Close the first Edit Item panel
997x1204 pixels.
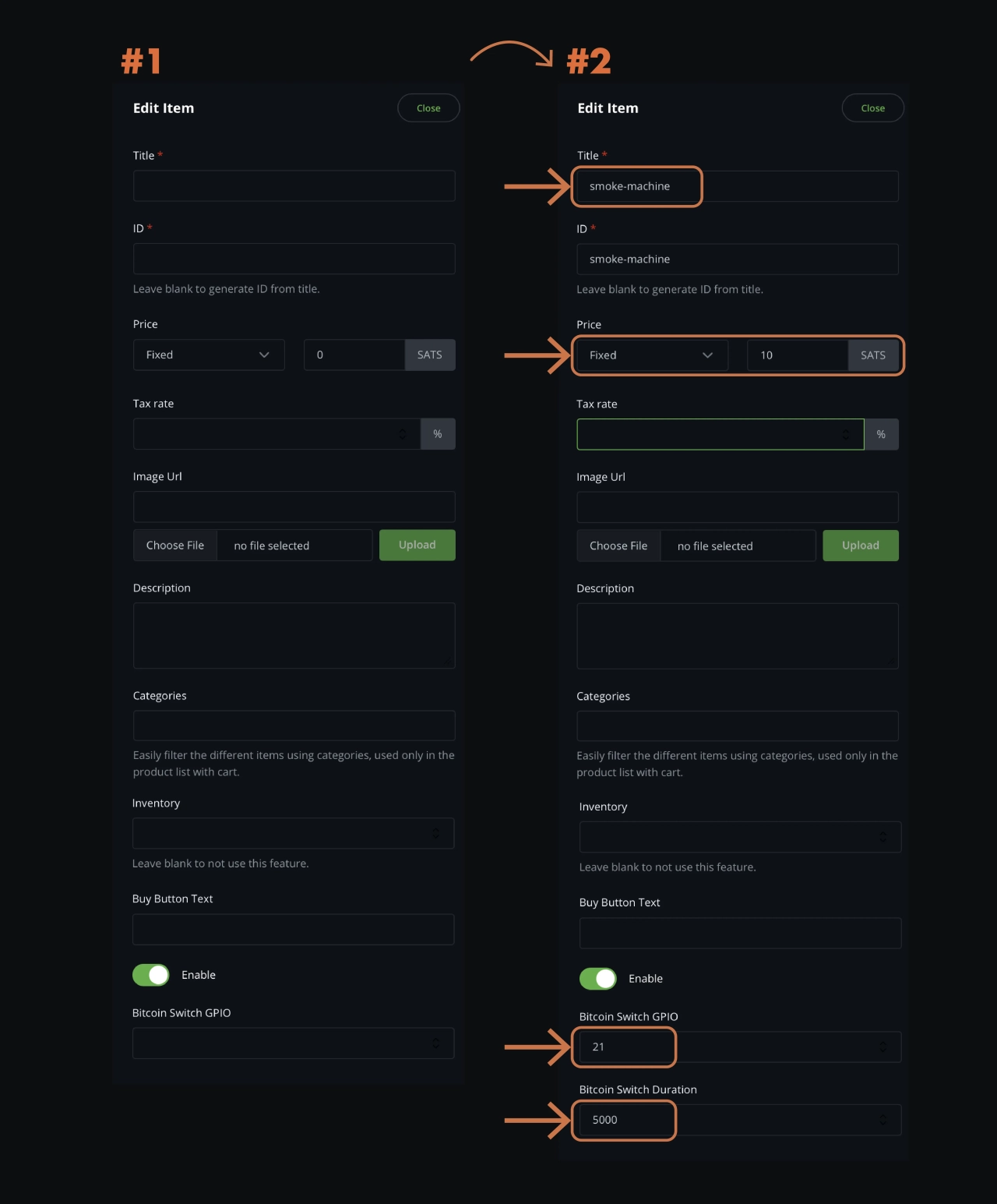tap(428, 108)
